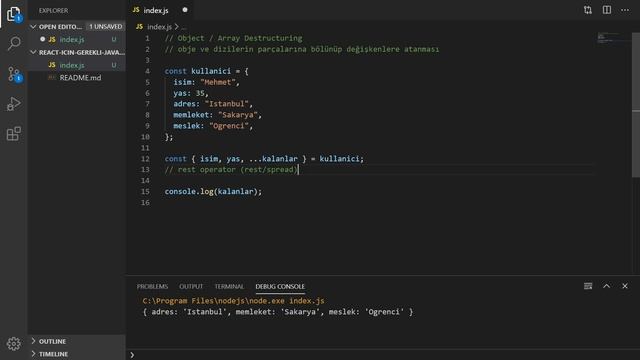Select the Debug Console tab
This screenshot has height=360, width=640.
[x=280, y=287]
